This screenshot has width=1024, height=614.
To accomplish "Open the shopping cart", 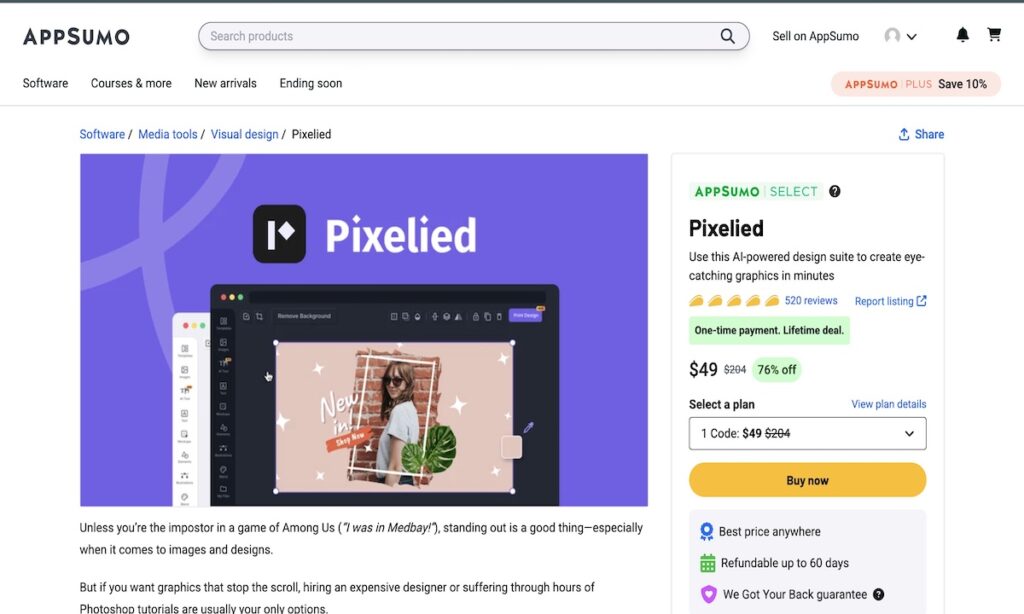I will (x=993, y=35).
